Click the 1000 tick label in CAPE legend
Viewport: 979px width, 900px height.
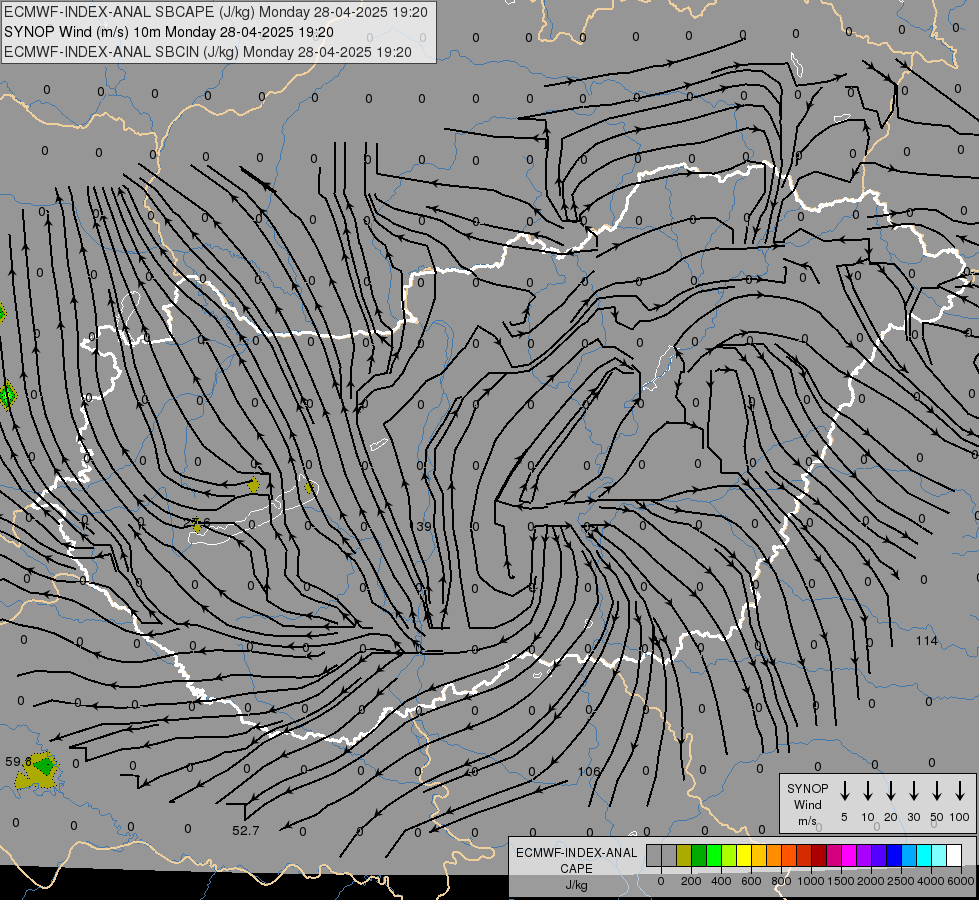[811, 881]
